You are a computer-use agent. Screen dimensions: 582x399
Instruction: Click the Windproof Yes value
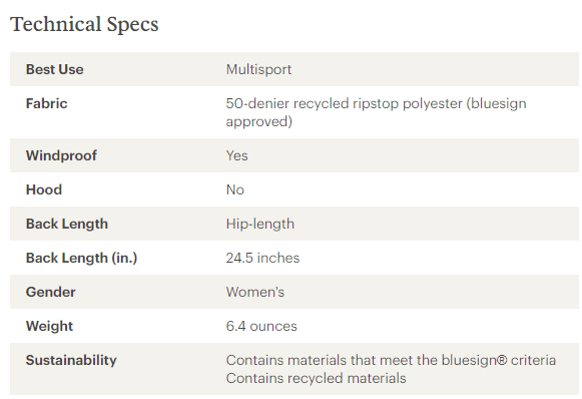coord(237,156)
